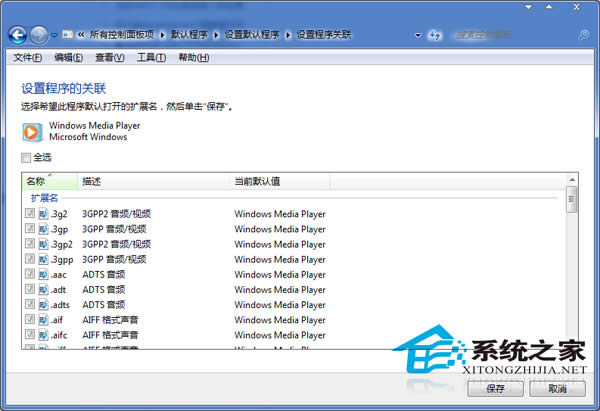The image size is (600, 411).
Task: Click the .aac file type icon
Action: tap(43, 274)
